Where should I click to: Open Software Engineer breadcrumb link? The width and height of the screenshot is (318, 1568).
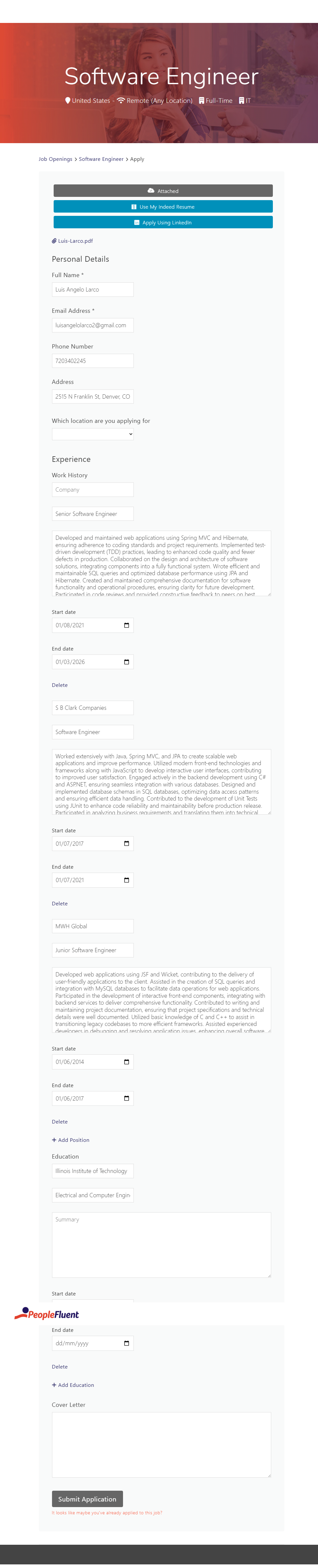pos(101,160)
